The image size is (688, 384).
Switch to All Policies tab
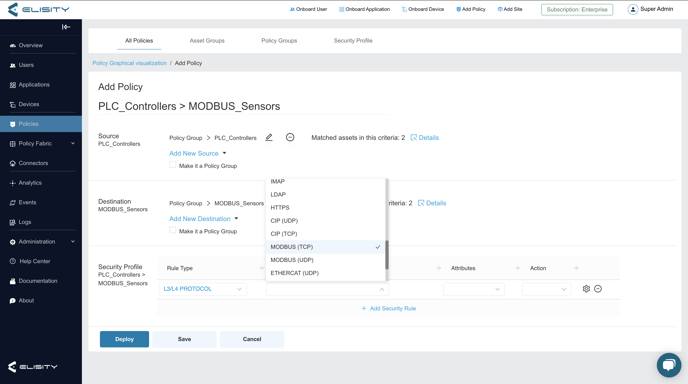[139, 41]
